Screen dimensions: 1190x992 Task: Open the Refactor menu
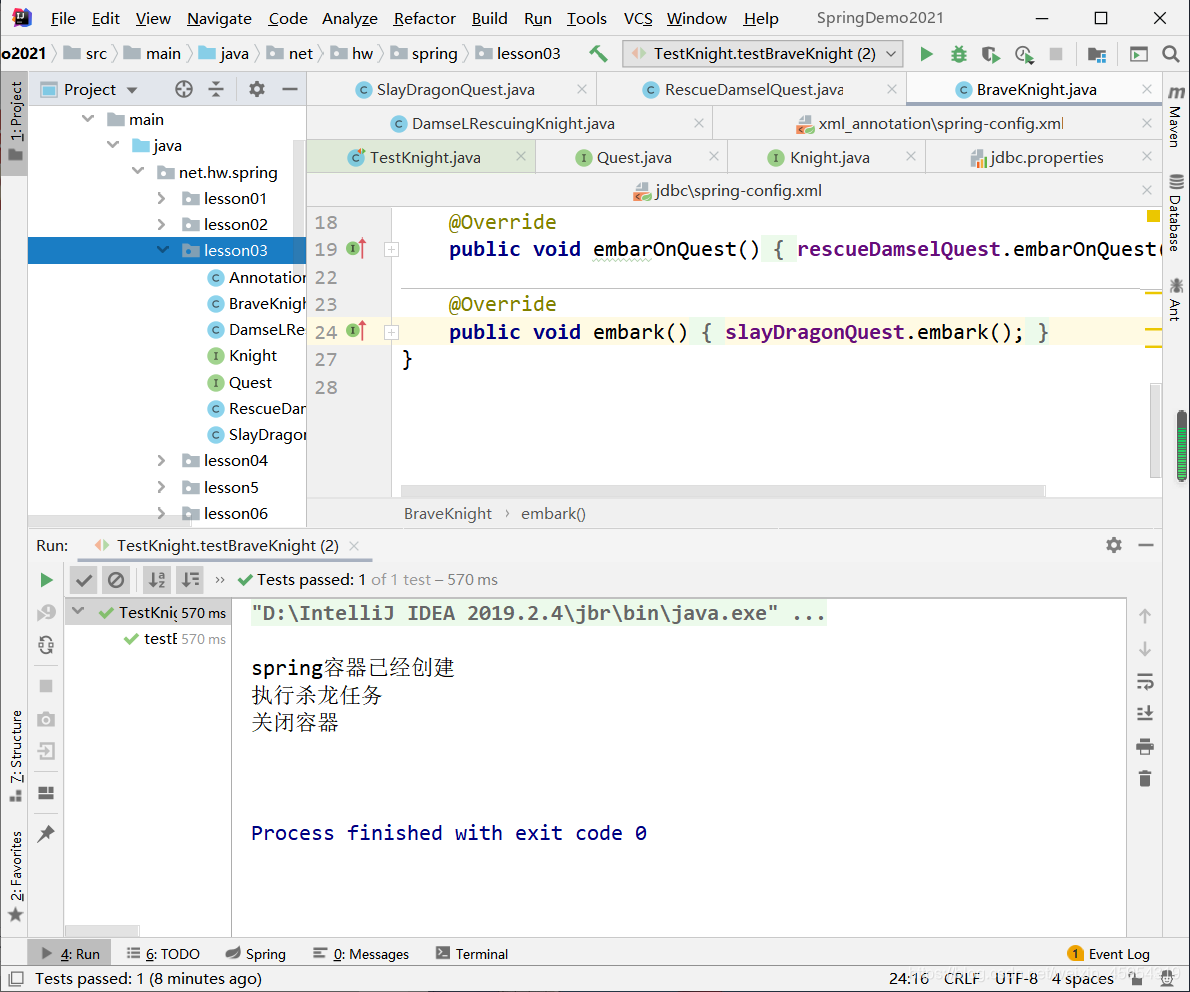click(424, 18)
